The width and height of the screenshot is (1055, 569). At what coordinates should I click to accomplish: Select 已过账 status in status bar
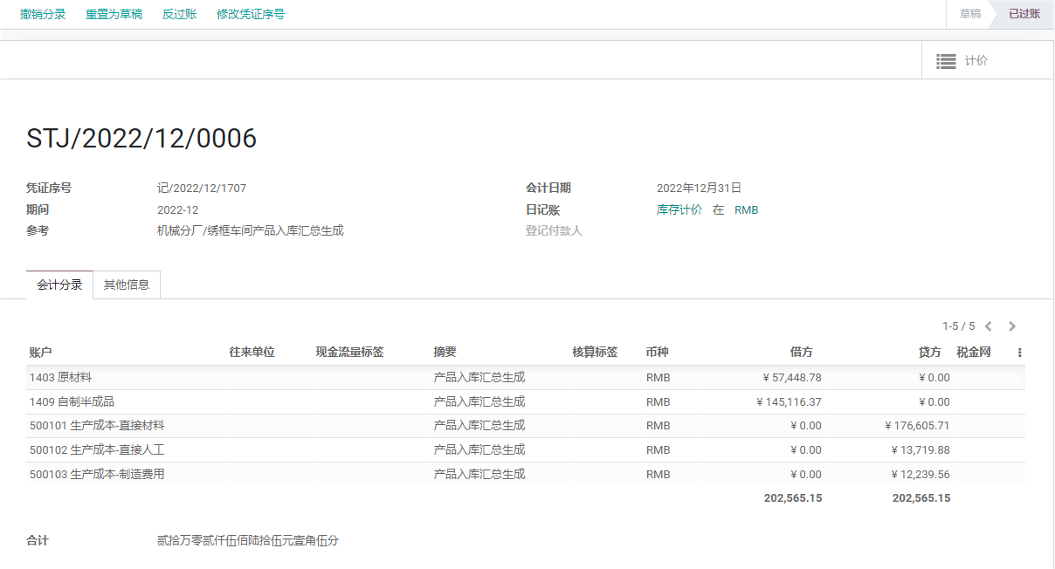[1023, 14]
